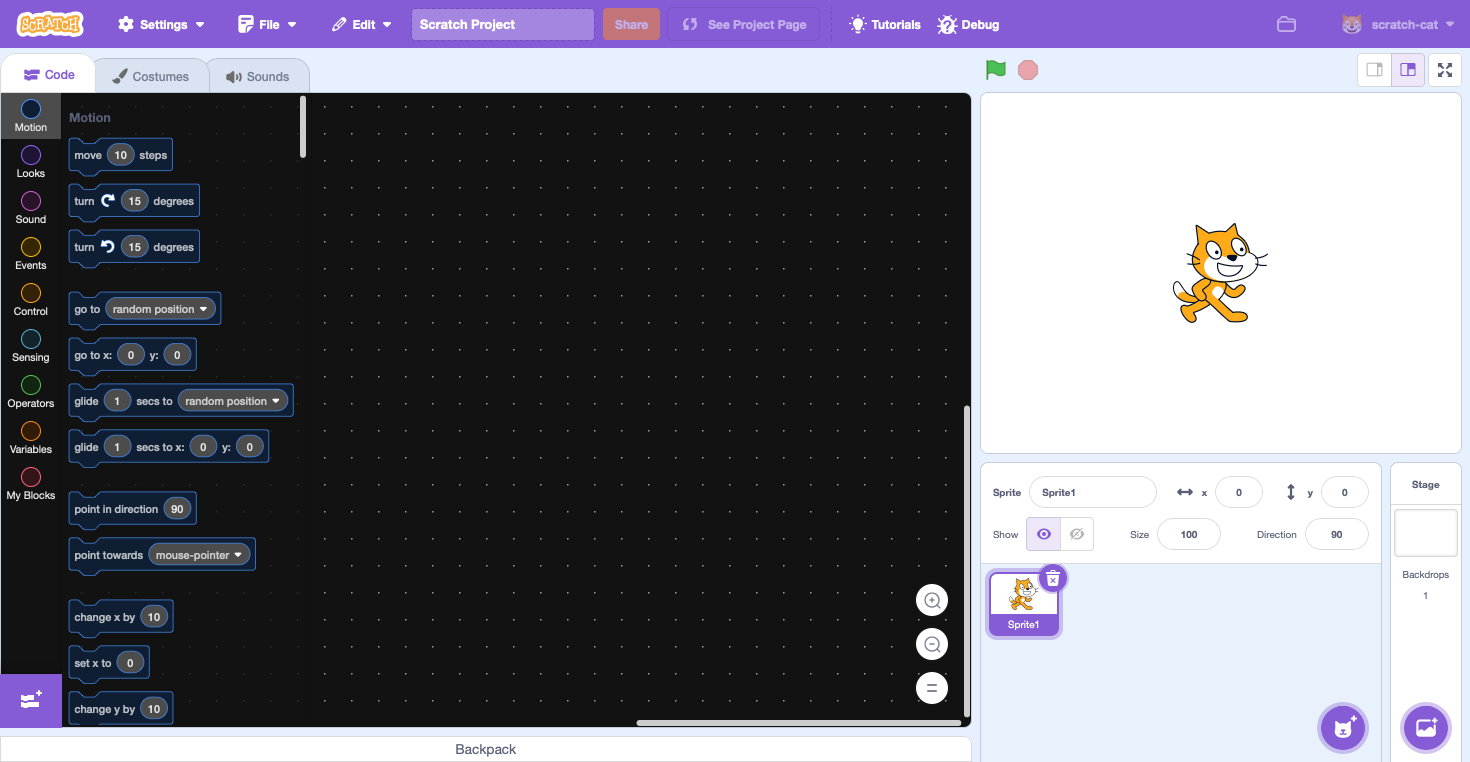Open the File menu dropdown

(x=266, y=23)
